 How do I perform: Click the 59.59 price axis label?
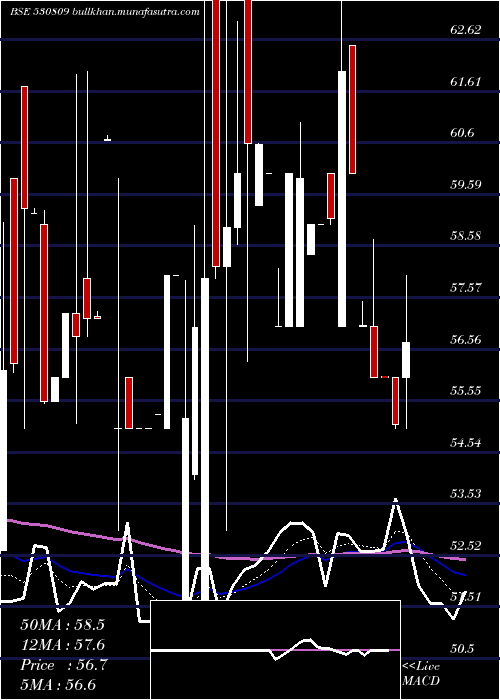(466, 184)
